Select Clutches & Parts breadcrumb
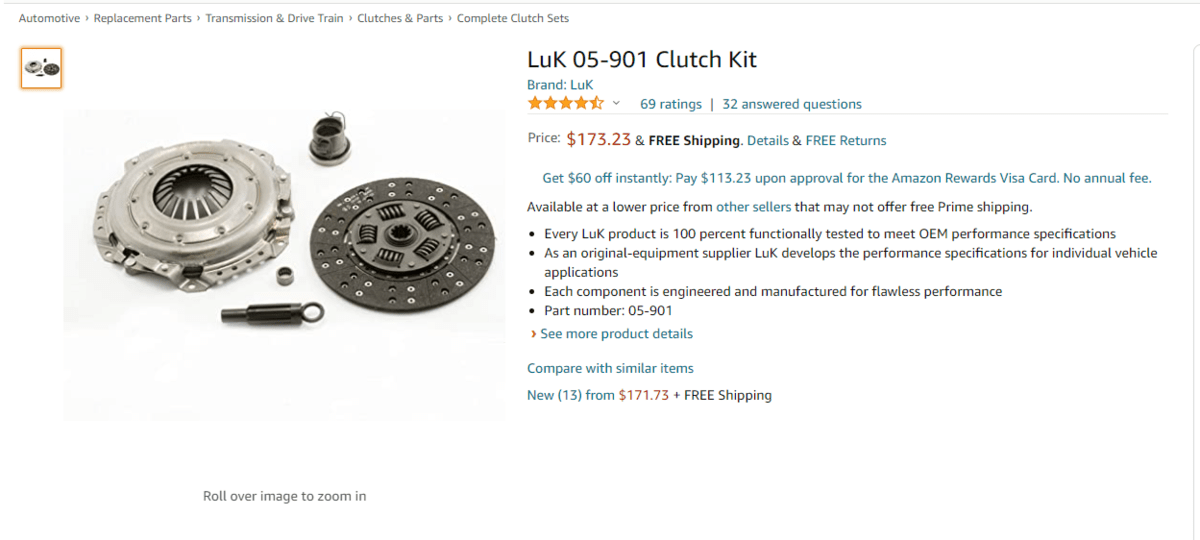The width and height of the screenshot is (1200, 540). click(400, 18)
